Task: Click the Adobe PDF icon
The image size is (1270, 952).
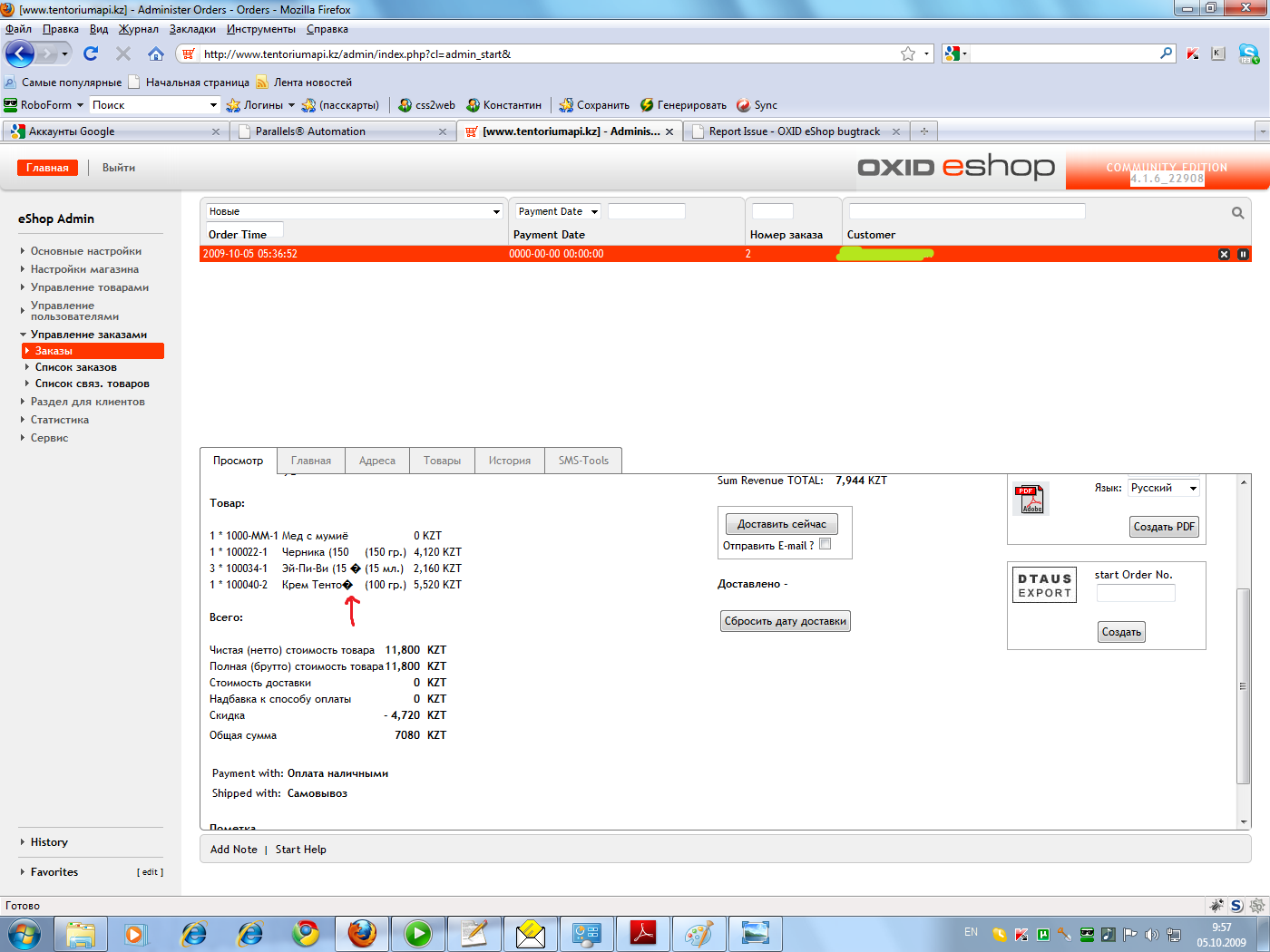Action: coord(1031,499)
